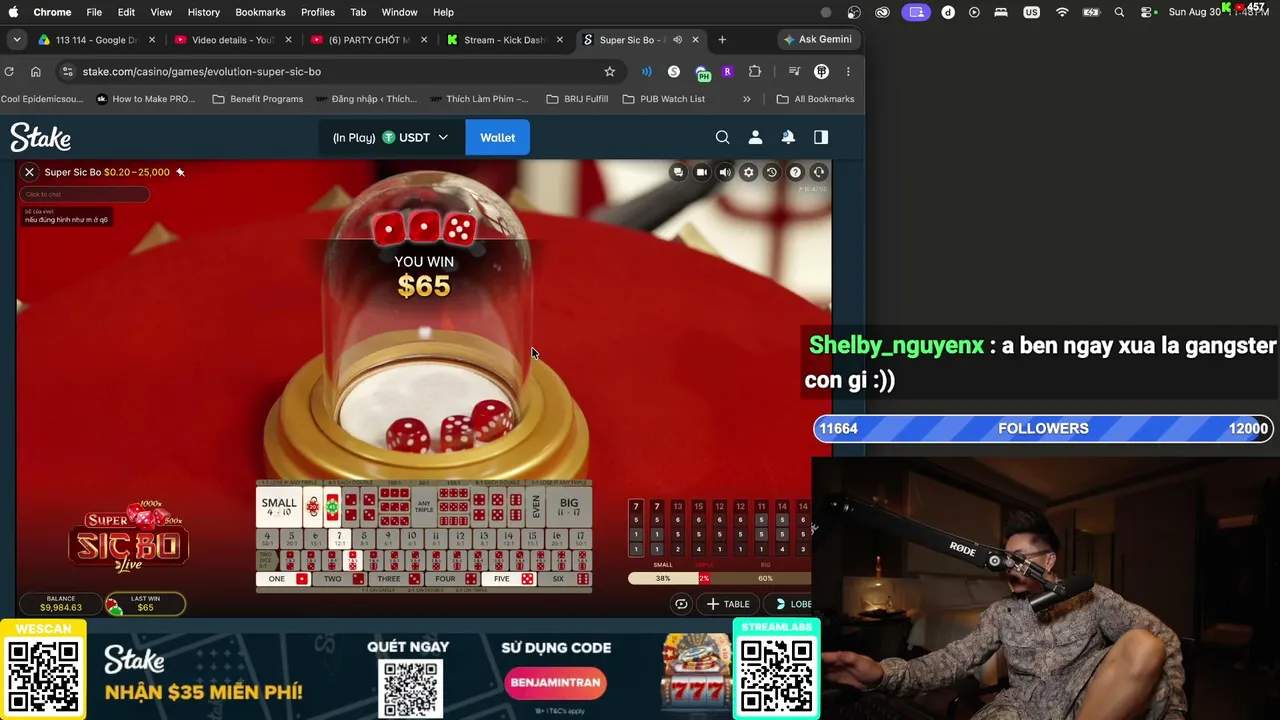The height and width of the screenshot is (720, 1280).
Task: Open game settings gear
Action: pos(748,172)
